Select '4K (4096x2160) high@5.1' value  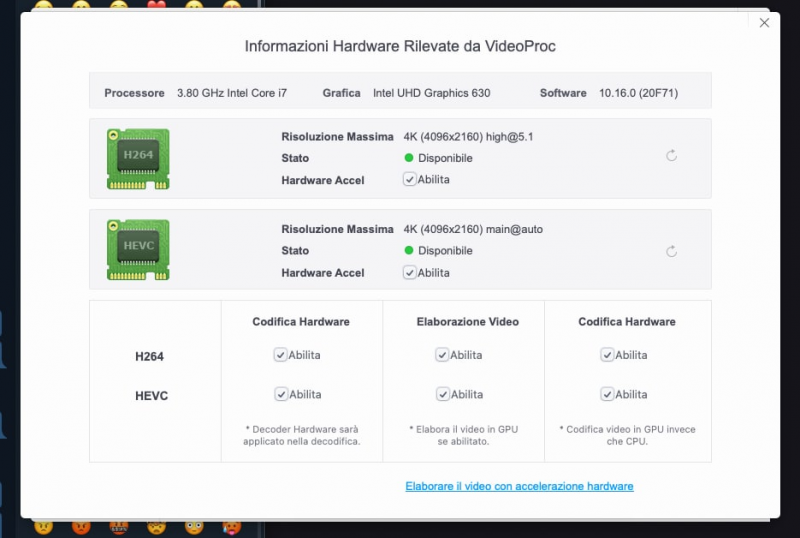click(468, 137)
